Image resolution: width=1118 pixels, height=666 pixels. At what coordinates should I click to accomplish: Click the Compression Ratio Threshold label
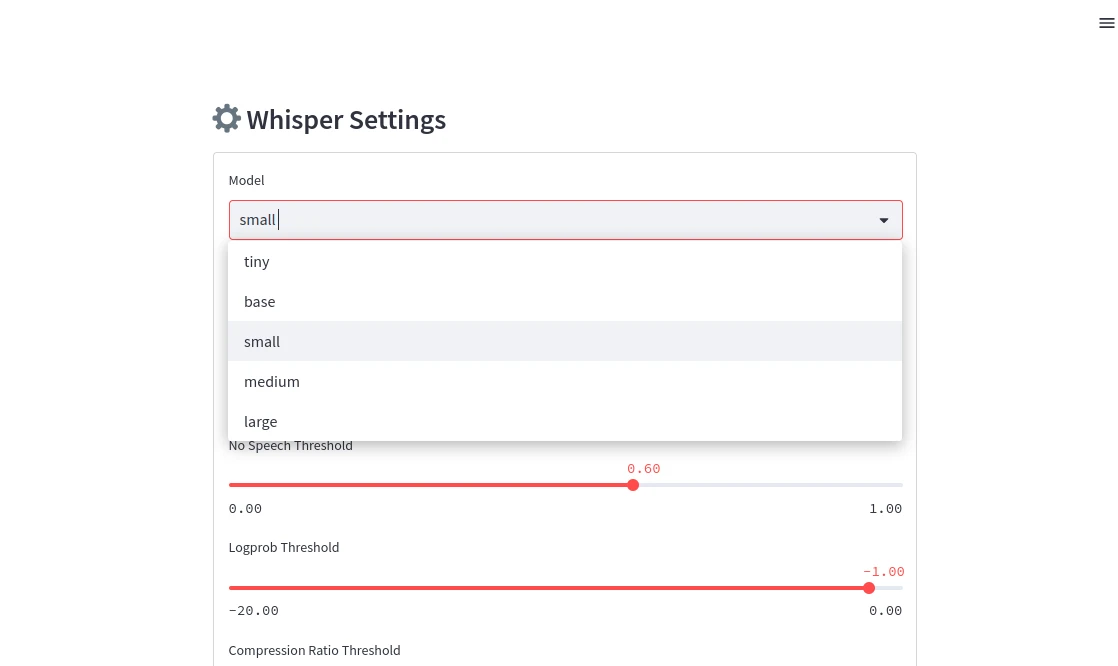click(315, 651)
